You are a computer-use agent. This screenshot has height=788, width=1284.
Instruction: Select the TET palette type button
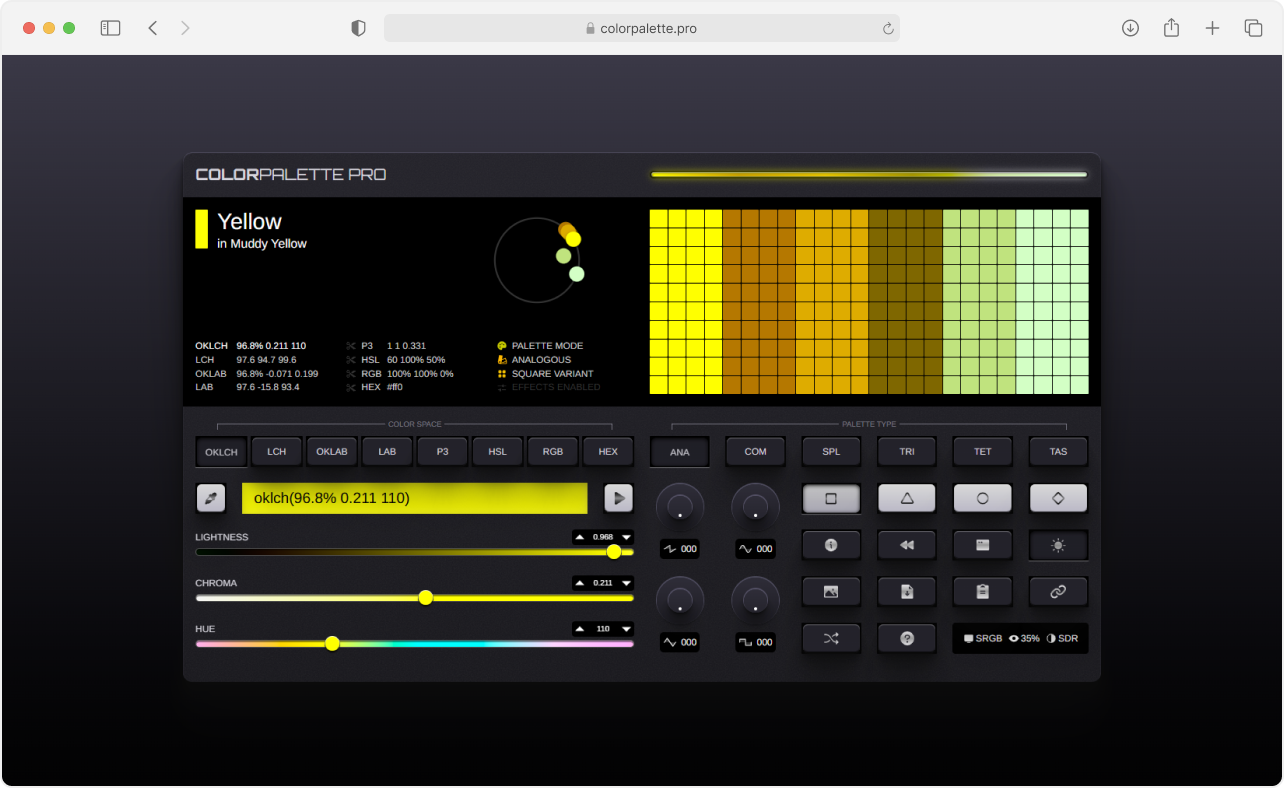pos(982,452)
